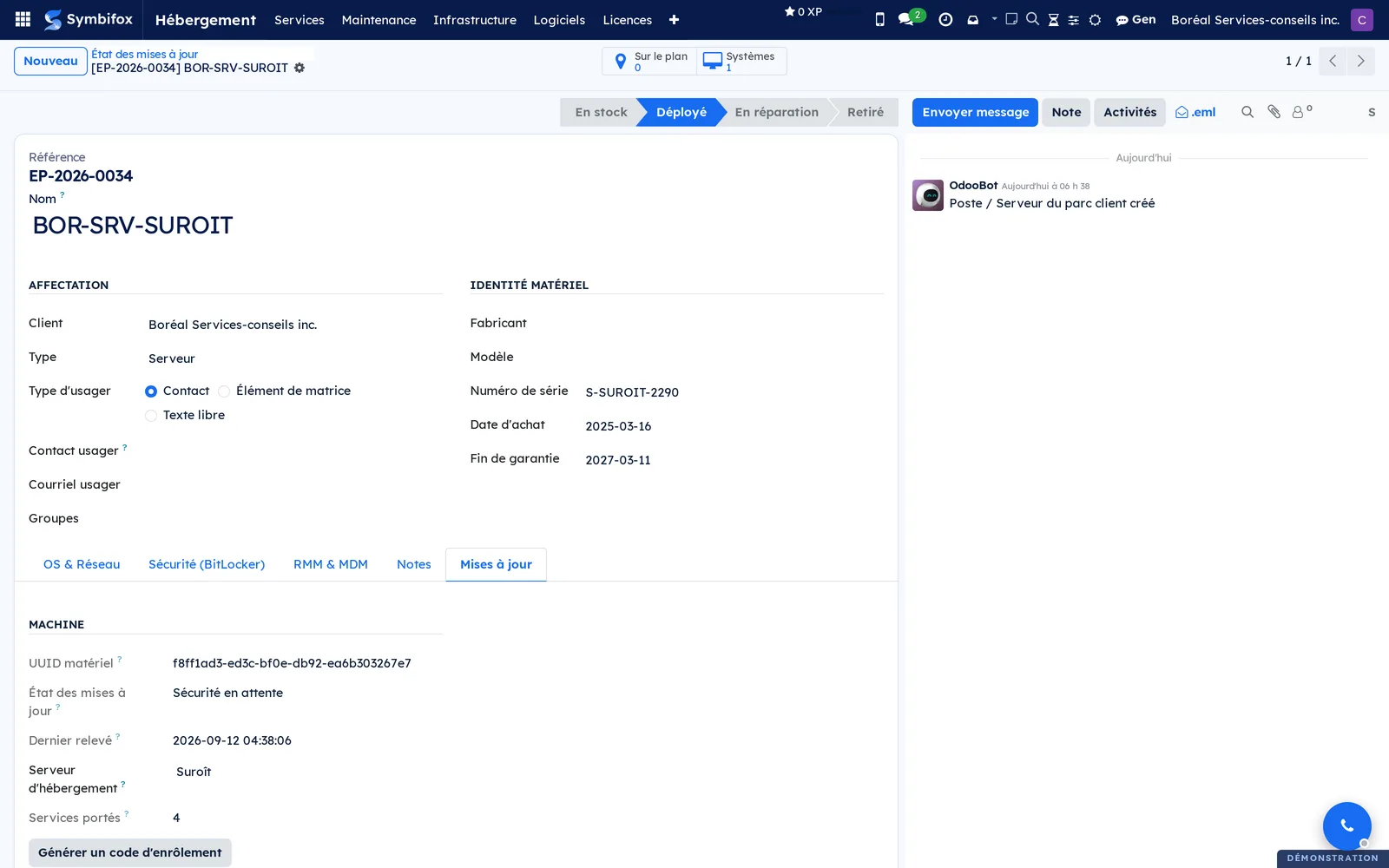Click Envoyer message button
The height and width of the screenshot is (868, 1389).
pyautogui.click(x=975, y=112)
